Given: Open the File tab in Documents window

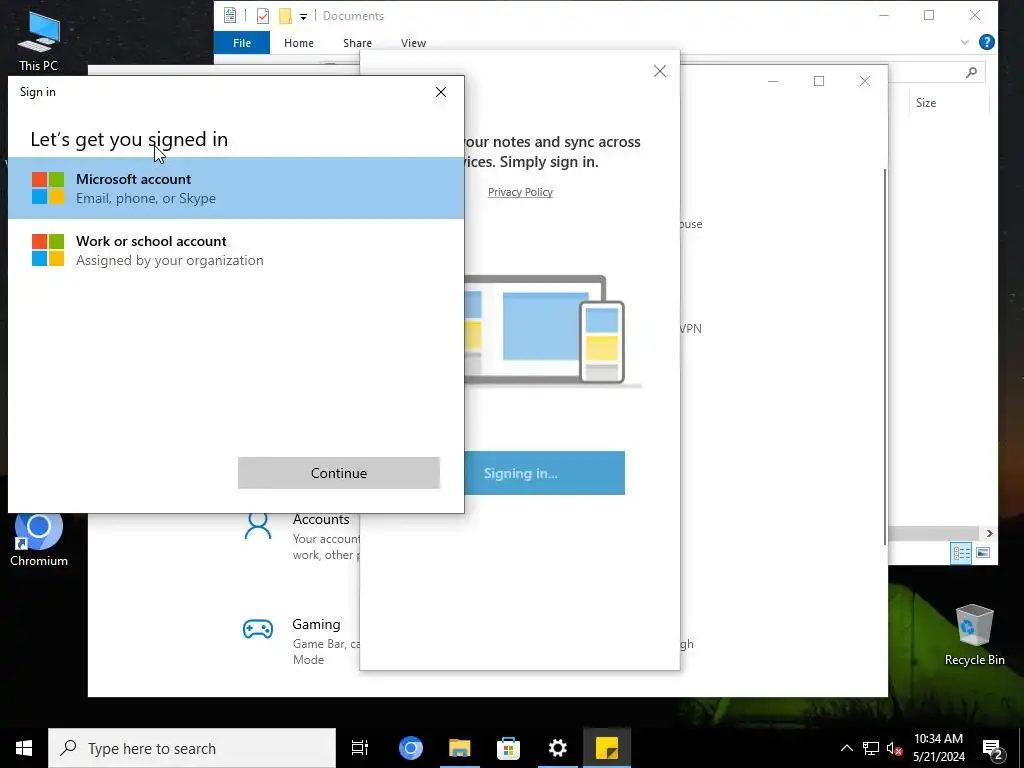Looking at the screenshot, I should [x=242, y=43].
